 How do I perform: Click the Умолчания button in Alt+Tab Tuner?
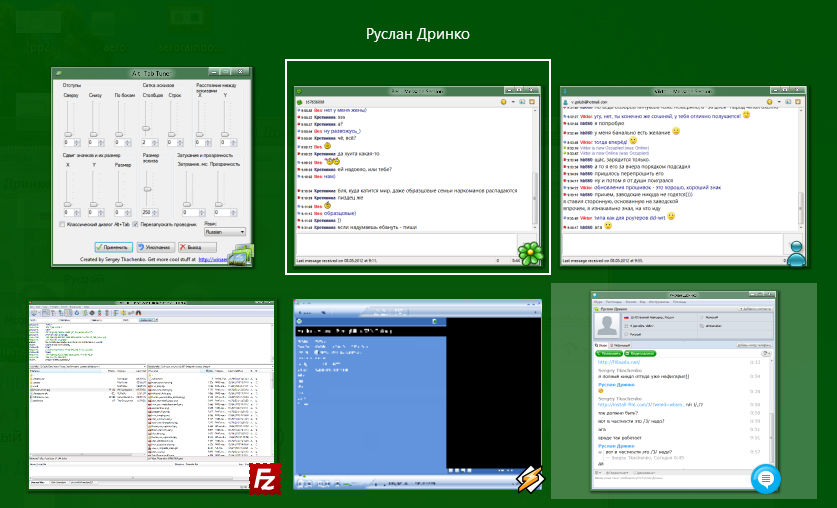coord(155,248)
